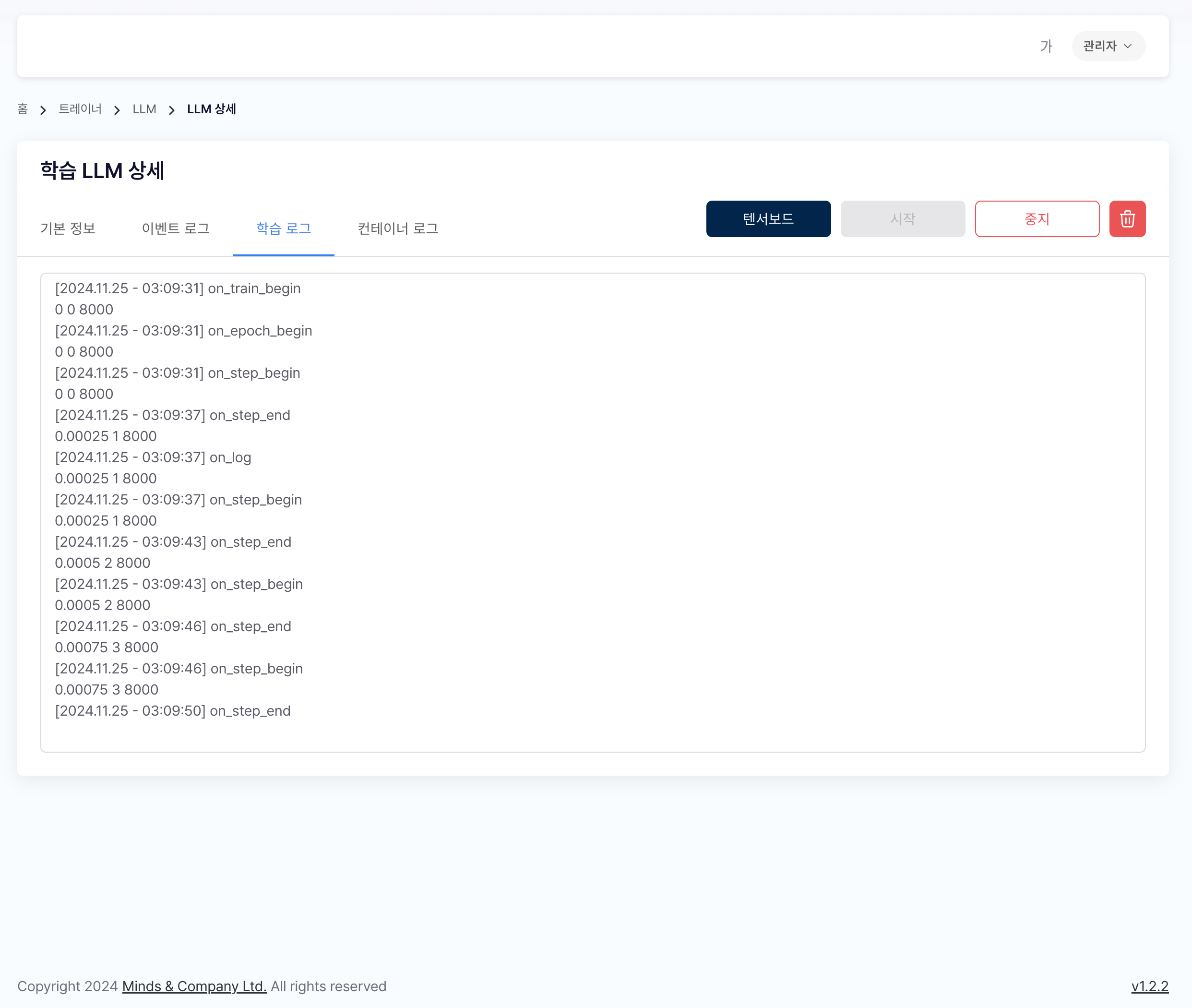Open the 텐서보드 button
The width and height of the screenshot is (1192, 1008).
768,219
